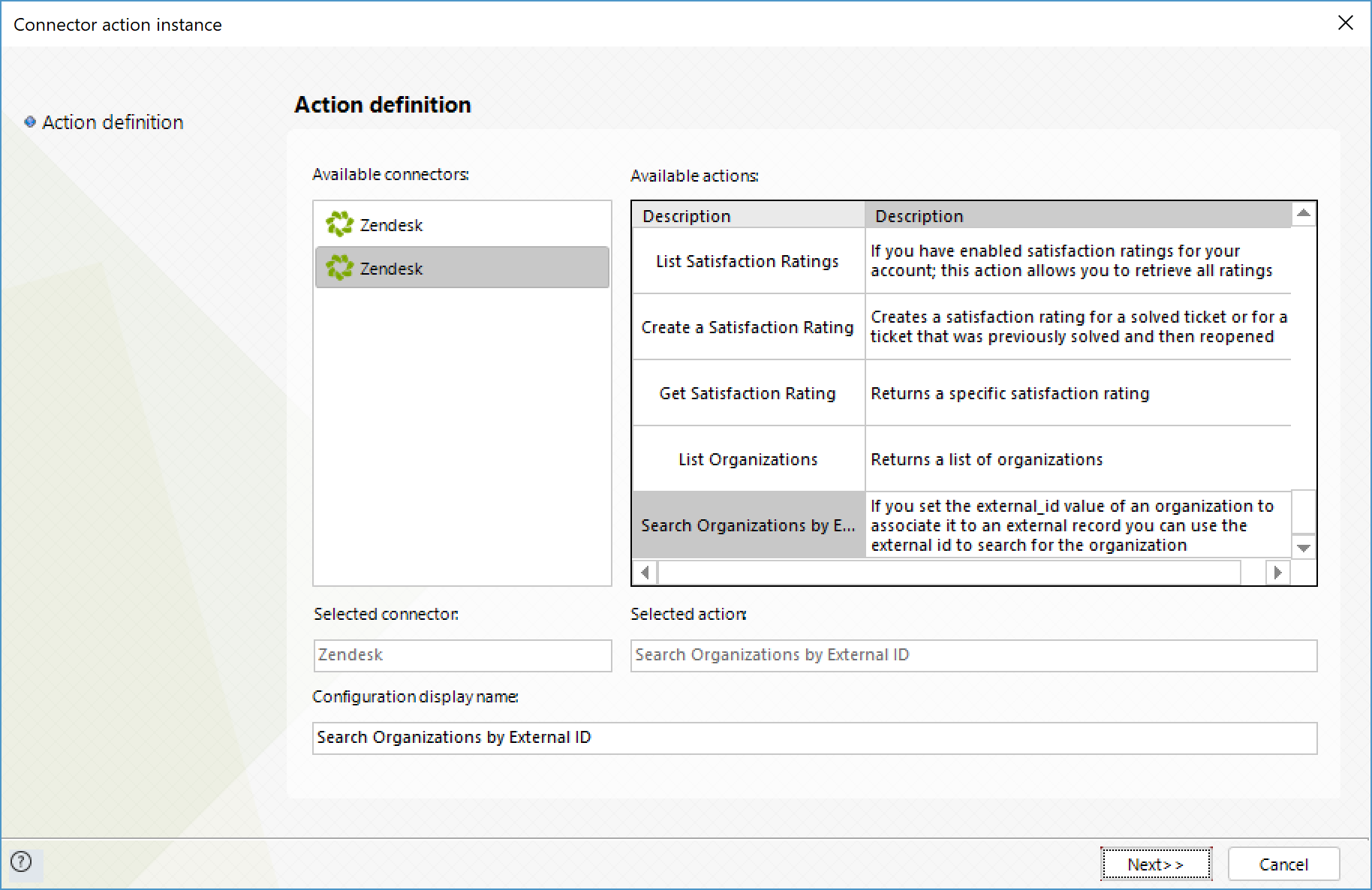Click the Selected connector field showing Zendesk
The width and height of the screenshot is (1372, 890).
pyautogui.click(x=462, y=655)
